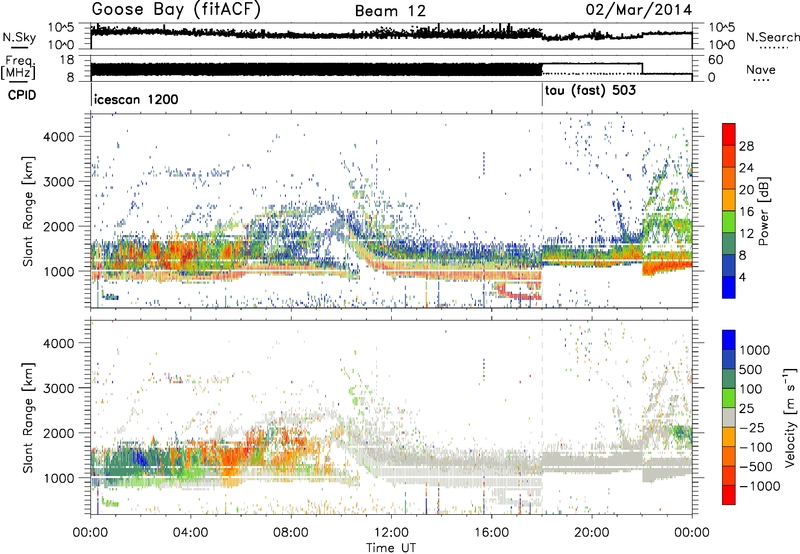Click the '4' tick on Power scale
This screenshot has height=554, width=800.
[x=742, y=277]
